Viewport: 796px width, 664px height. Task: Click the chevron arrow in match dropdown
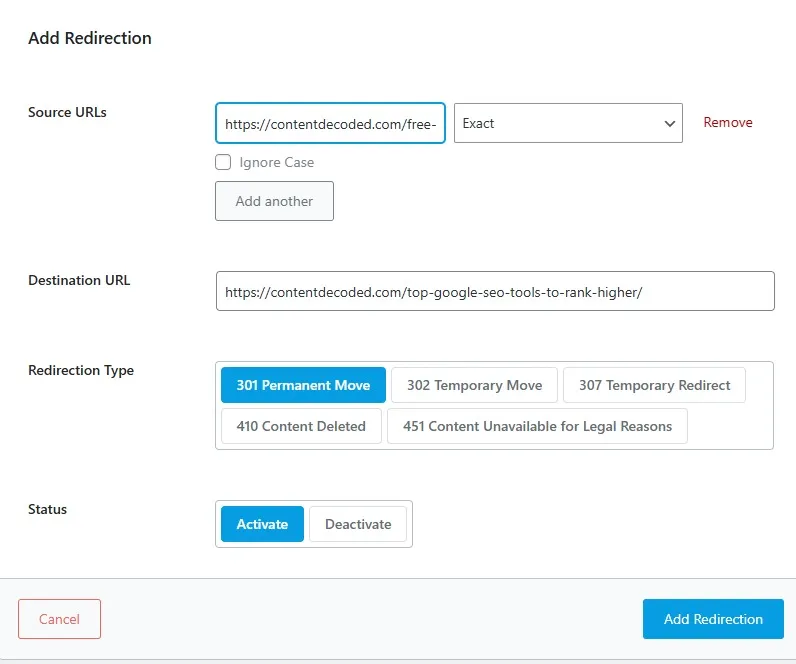click(669, 124)
